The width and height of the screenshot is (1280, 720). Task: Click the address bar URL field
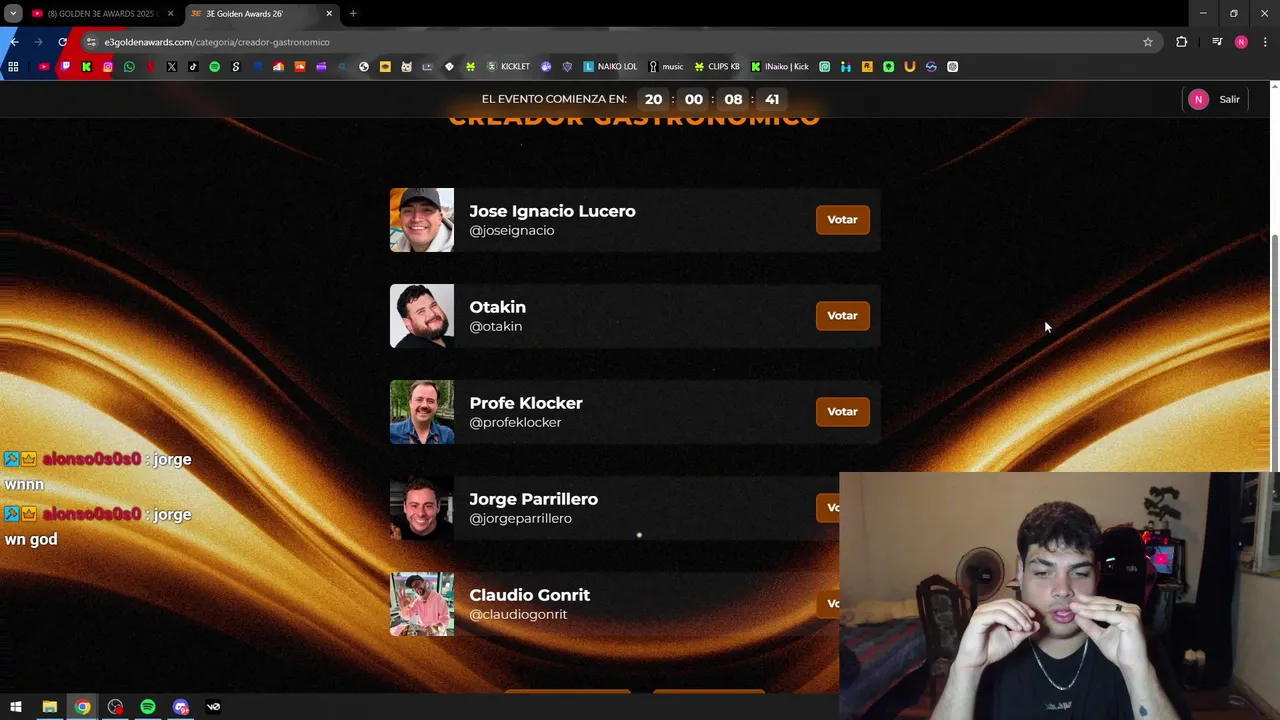pos(620,42)
